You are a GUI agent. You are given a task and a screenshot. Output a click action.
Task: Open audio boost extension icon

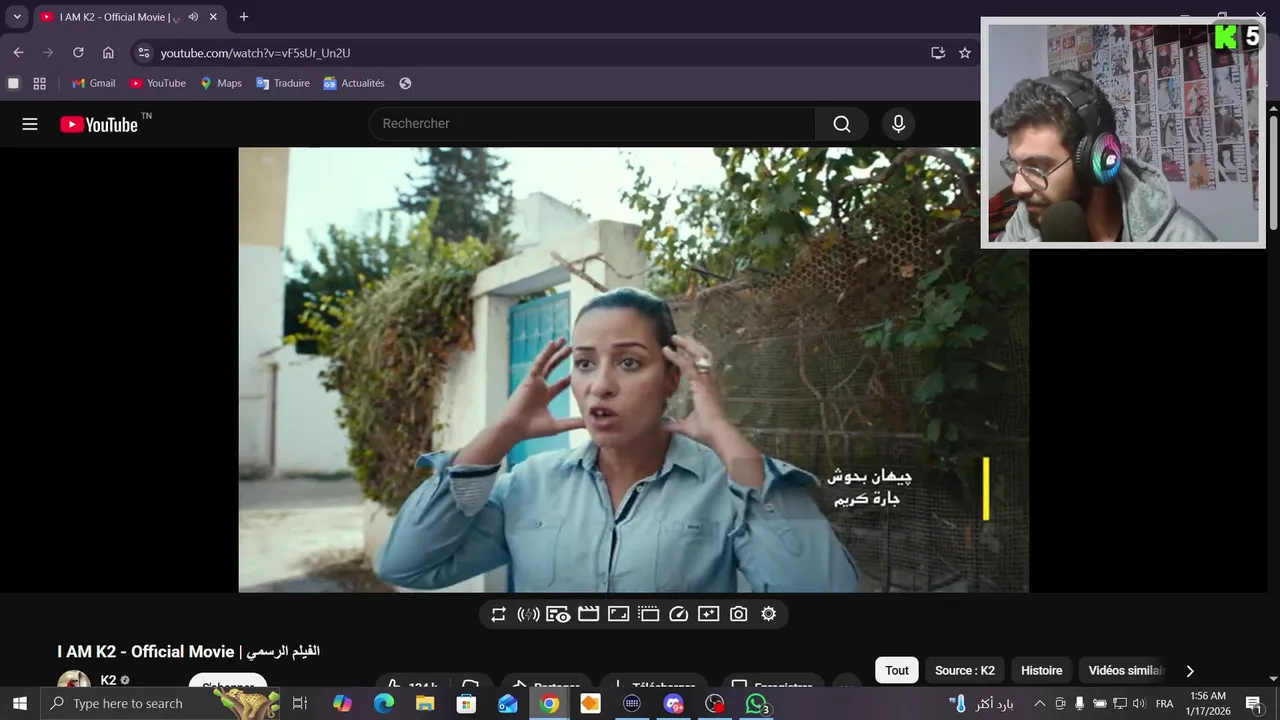pyautogui.click(x=528, y=614)
